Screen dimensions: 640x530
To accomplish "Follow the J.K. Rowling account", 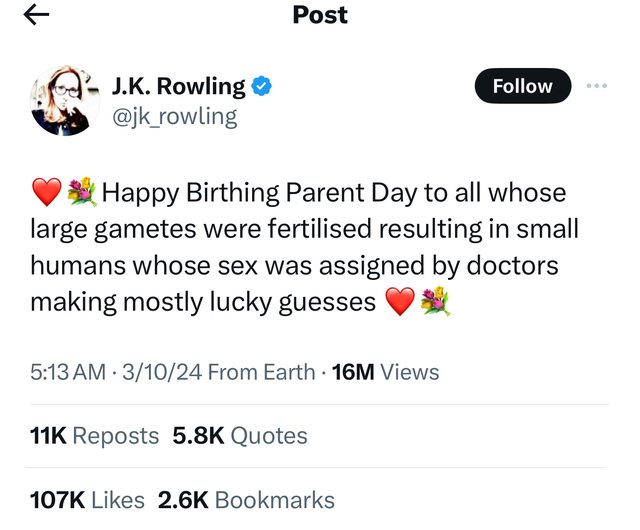I will 521,86.
